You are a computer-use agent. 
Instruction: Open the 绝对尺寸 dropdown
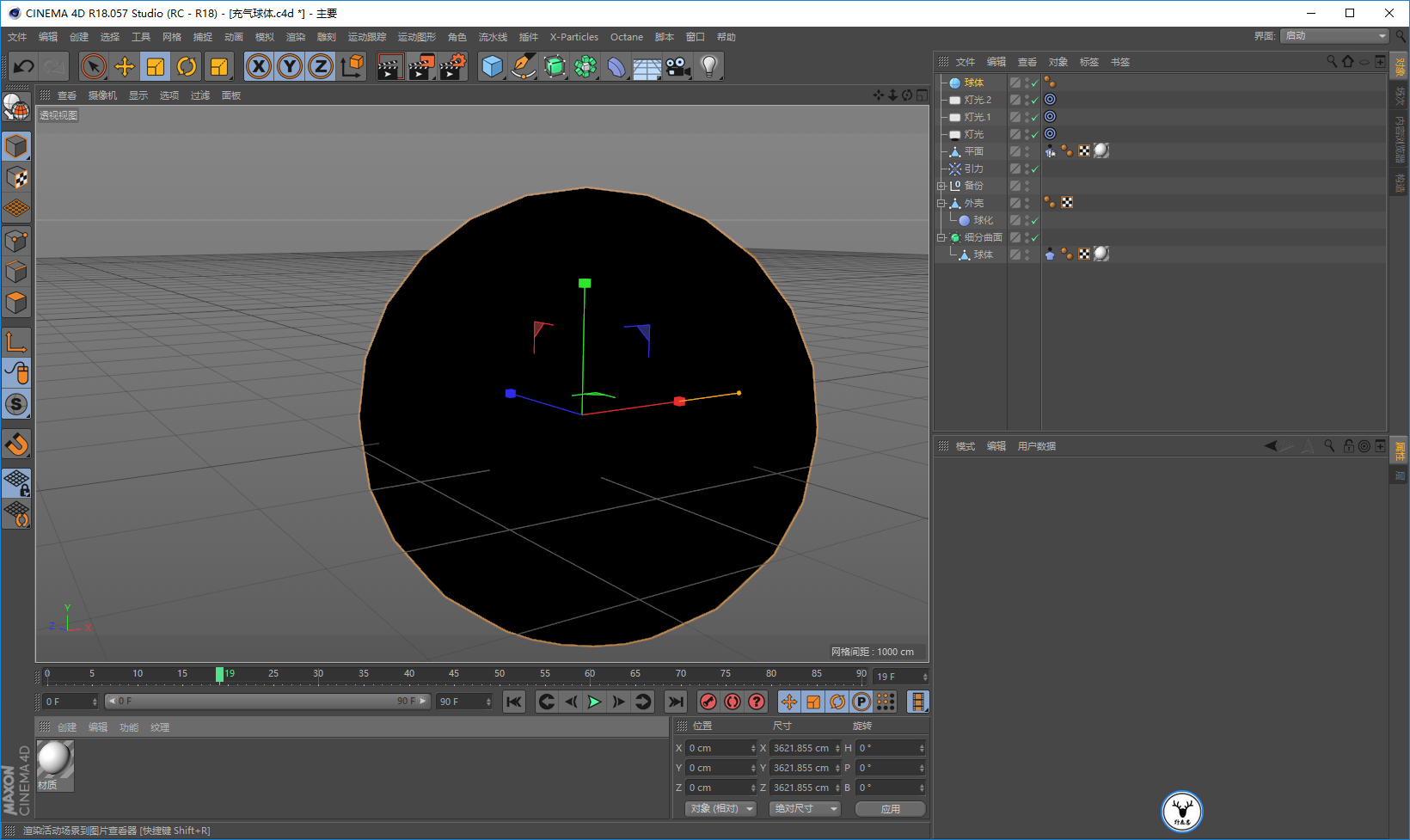[x=805, y=809]
